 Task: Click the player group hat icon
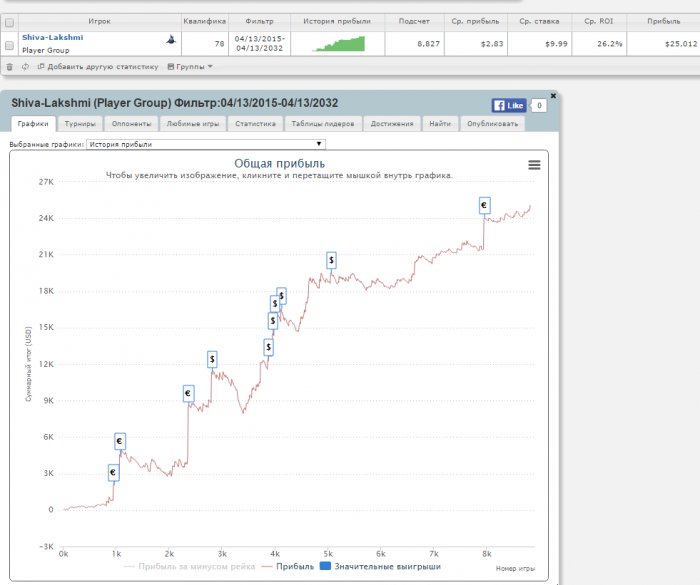[171, 39]
